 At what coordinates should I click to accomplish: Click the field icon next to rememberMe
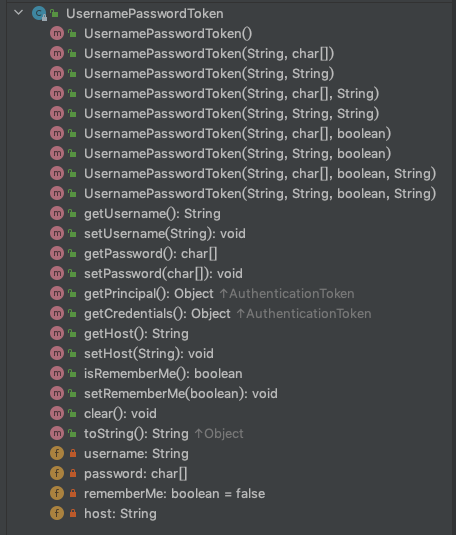(57, 493)
